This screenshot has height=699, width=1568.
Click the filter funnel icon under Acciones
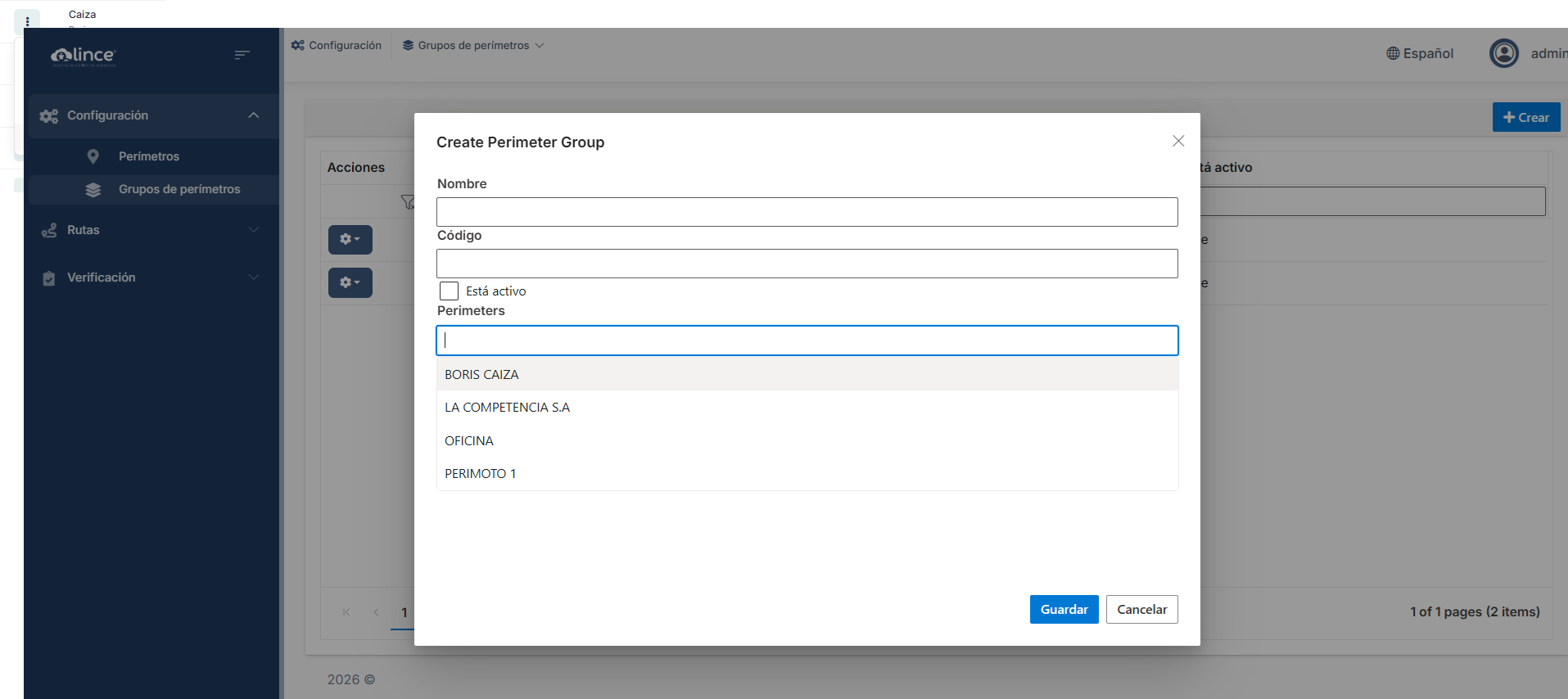pyautogui.click(x=407, y=202)
